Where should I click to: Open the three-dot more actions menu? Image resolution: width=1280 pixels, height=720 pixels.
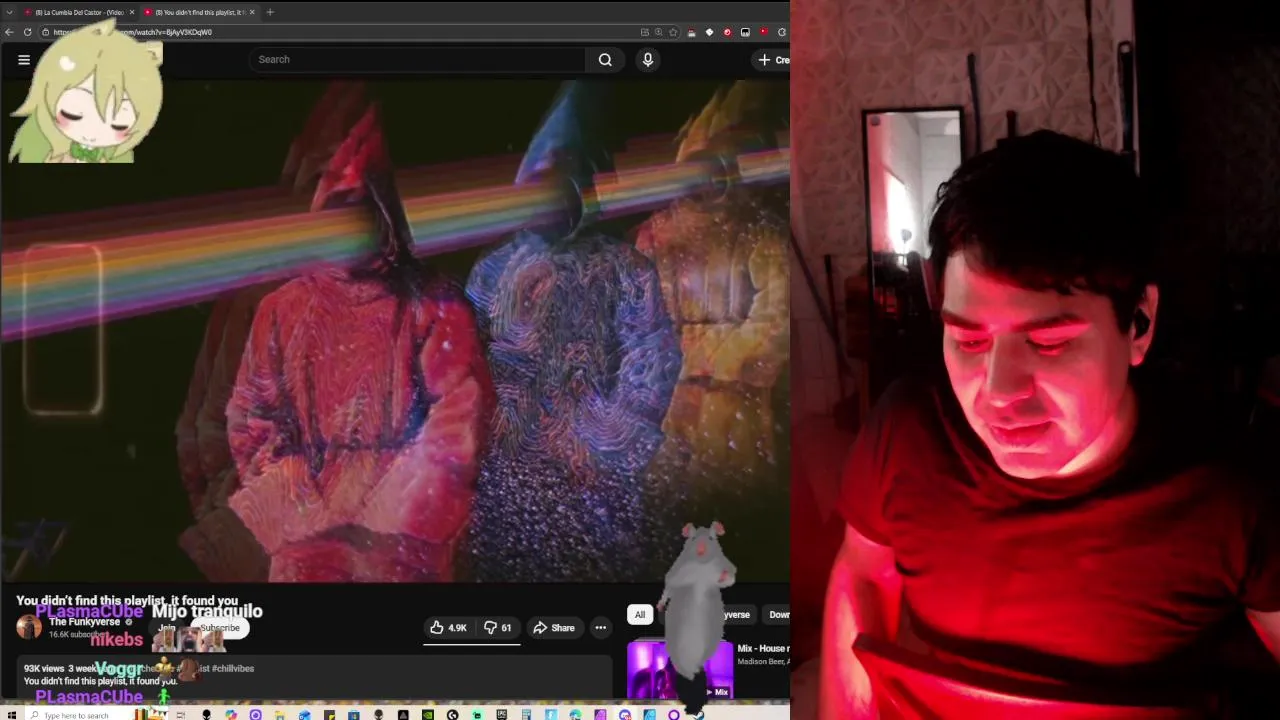click(601, 628)
